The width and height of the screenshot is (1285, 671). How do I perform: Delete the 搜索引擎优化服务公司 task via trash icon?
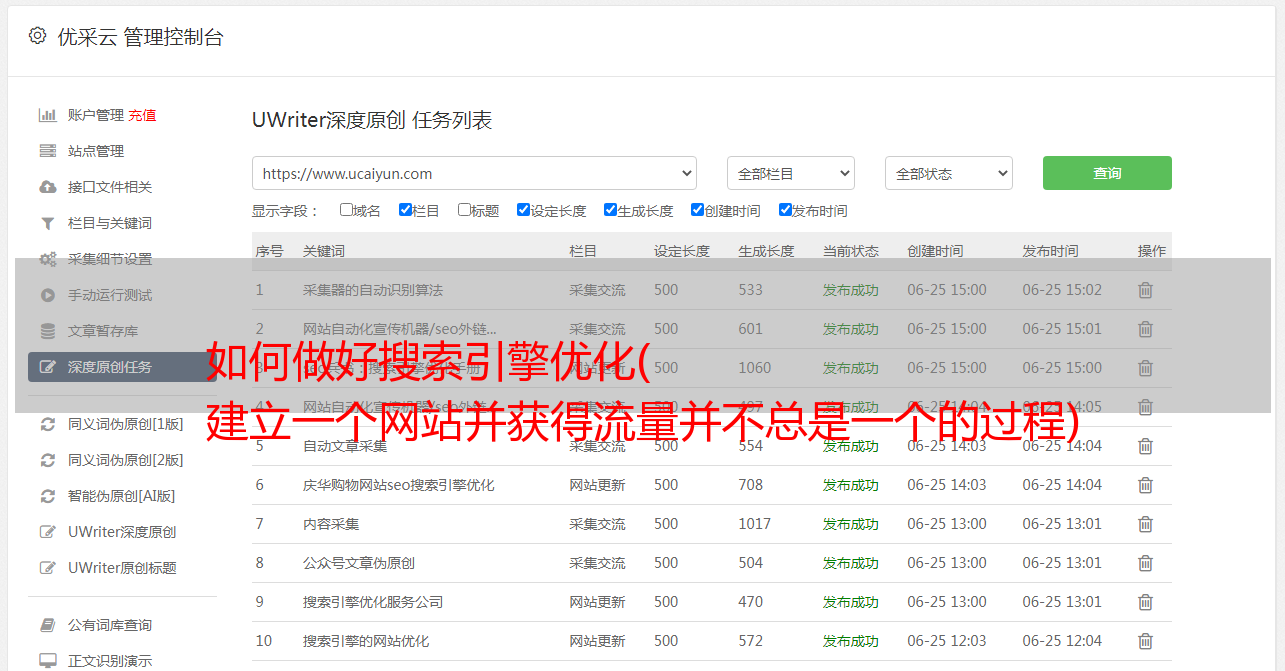click(x=1146, y=602)
